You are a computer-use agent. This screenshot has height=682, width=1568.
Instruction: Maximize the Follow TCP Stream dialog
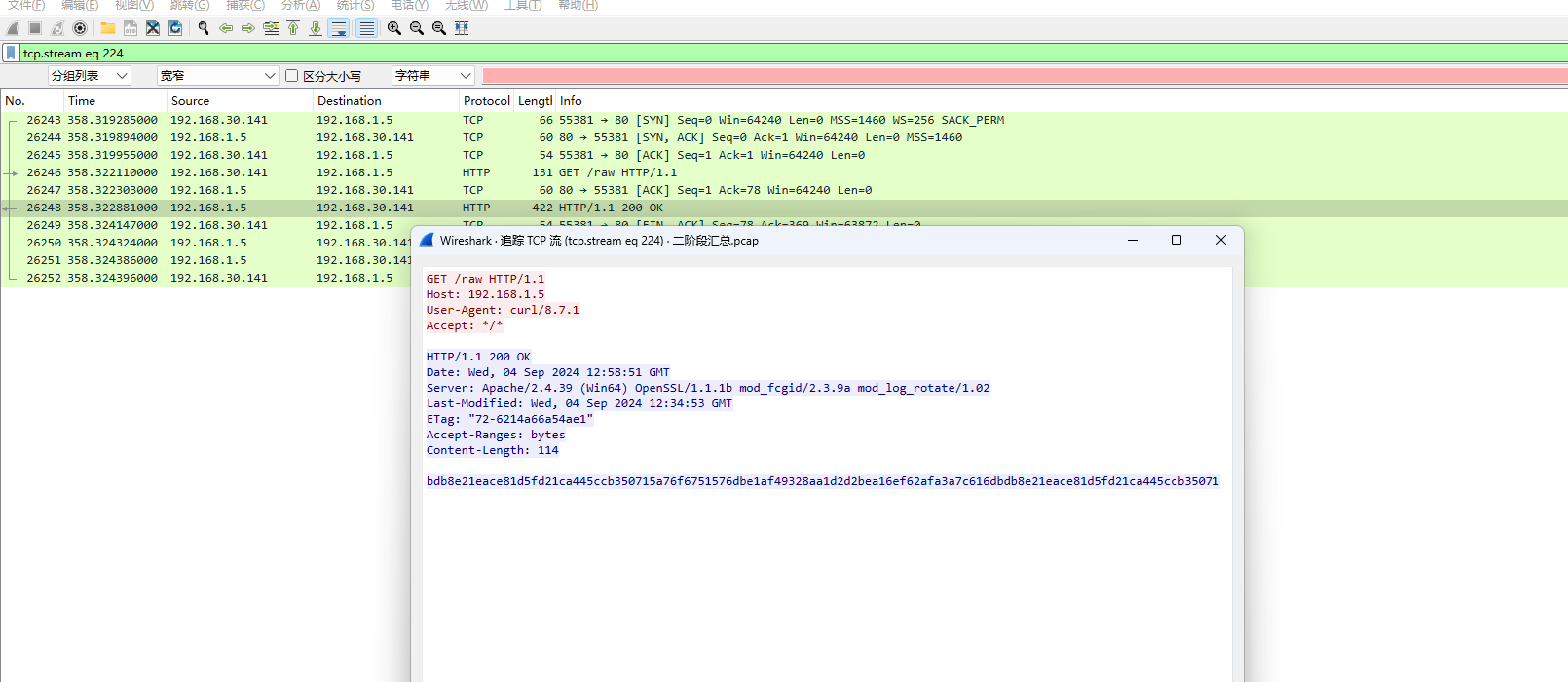(1176, 240)
